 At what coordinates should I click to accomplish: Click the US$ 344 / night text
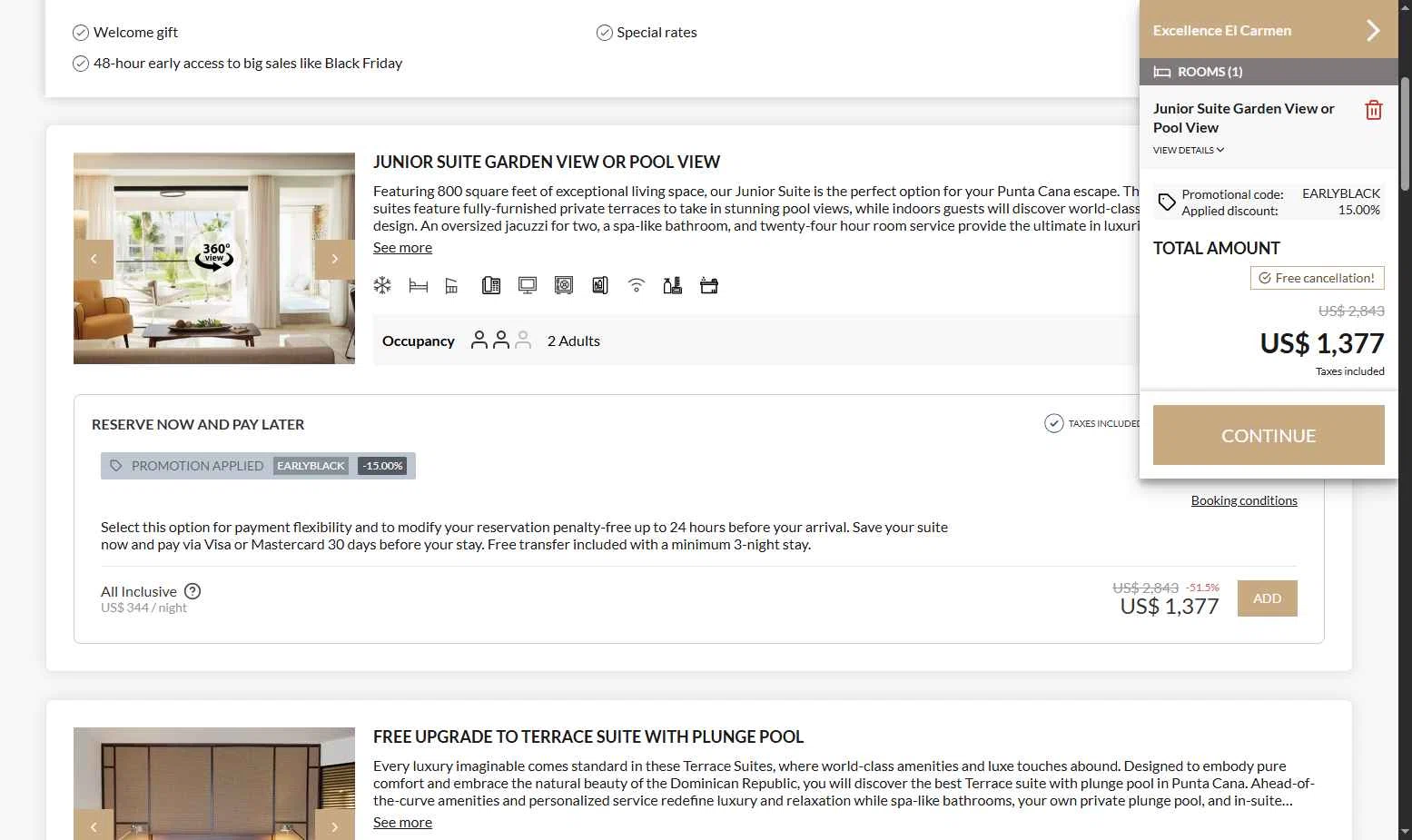click(143, 608)
